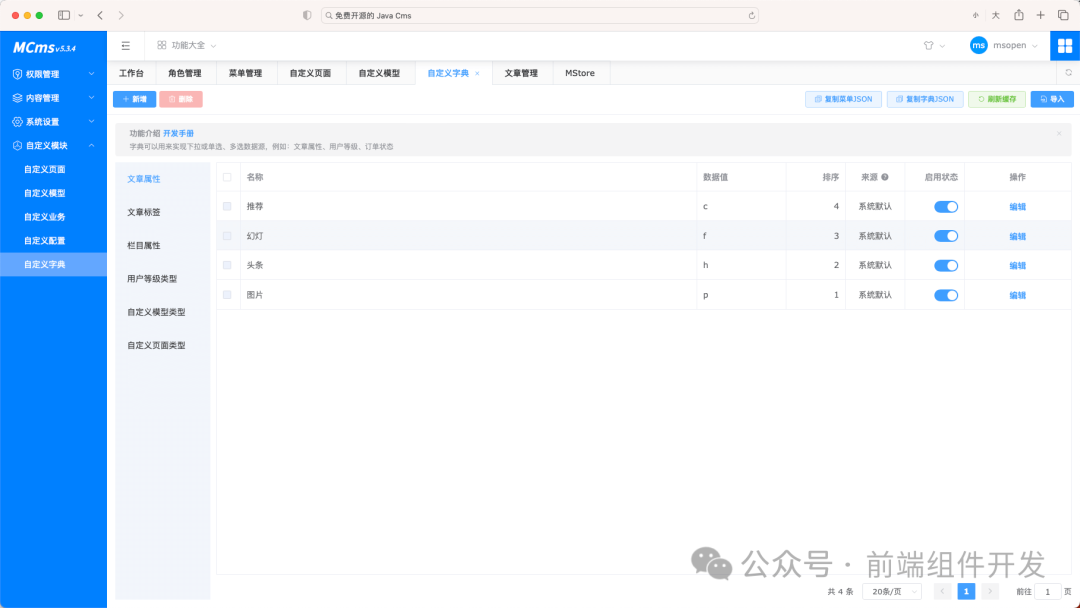This screenshot has width=1080, height=608.
Task: Click the 刷新缓存 button
Action: pyautogui.click(x=996, y=98)
